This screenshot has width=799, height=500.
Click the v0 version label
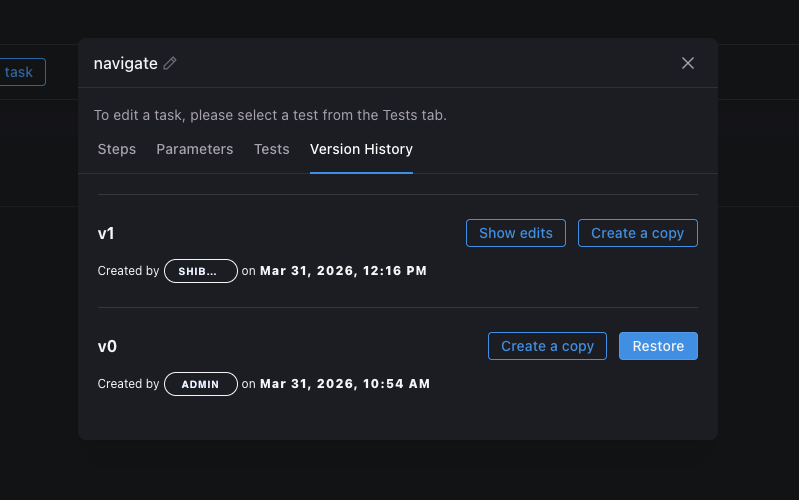[107, 347]
